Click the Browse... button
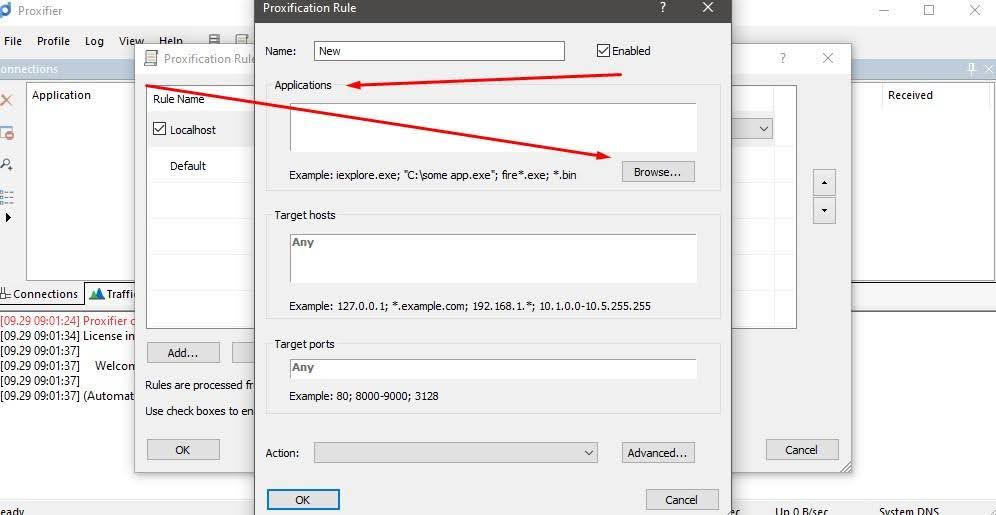The width and height of the screenshot is (996, 515). (657, 172)
